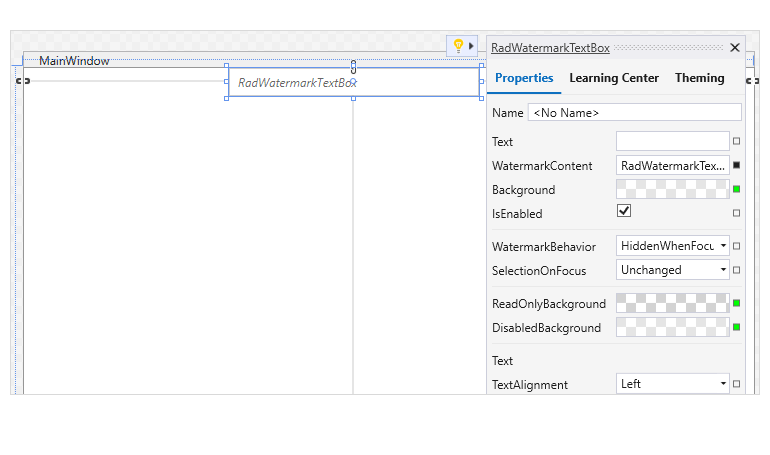Screen dimensions: 770x455
Task: Click the Name input field
Action: pos(634,112)
